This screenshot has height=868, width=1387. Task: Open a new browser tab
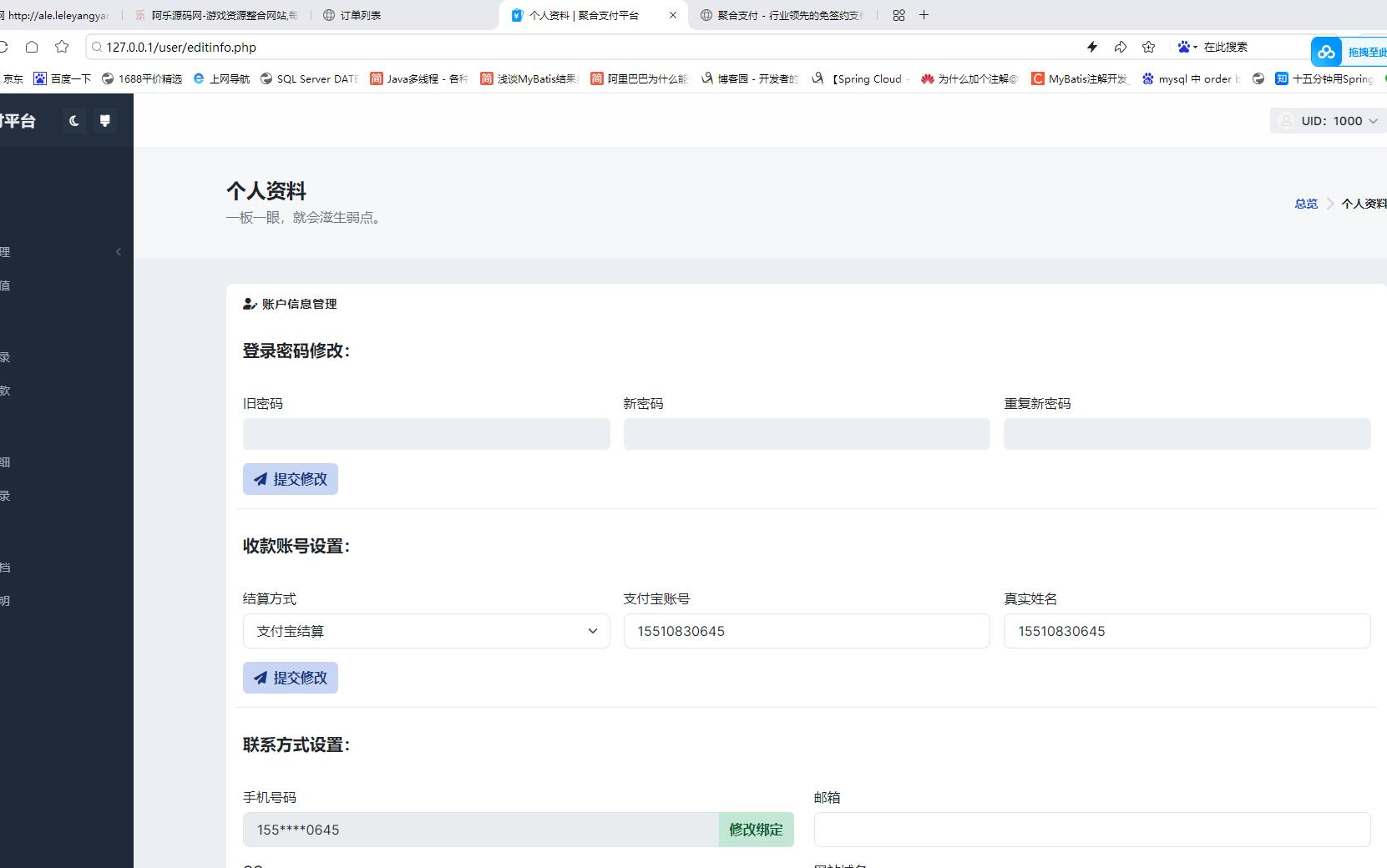924,15
